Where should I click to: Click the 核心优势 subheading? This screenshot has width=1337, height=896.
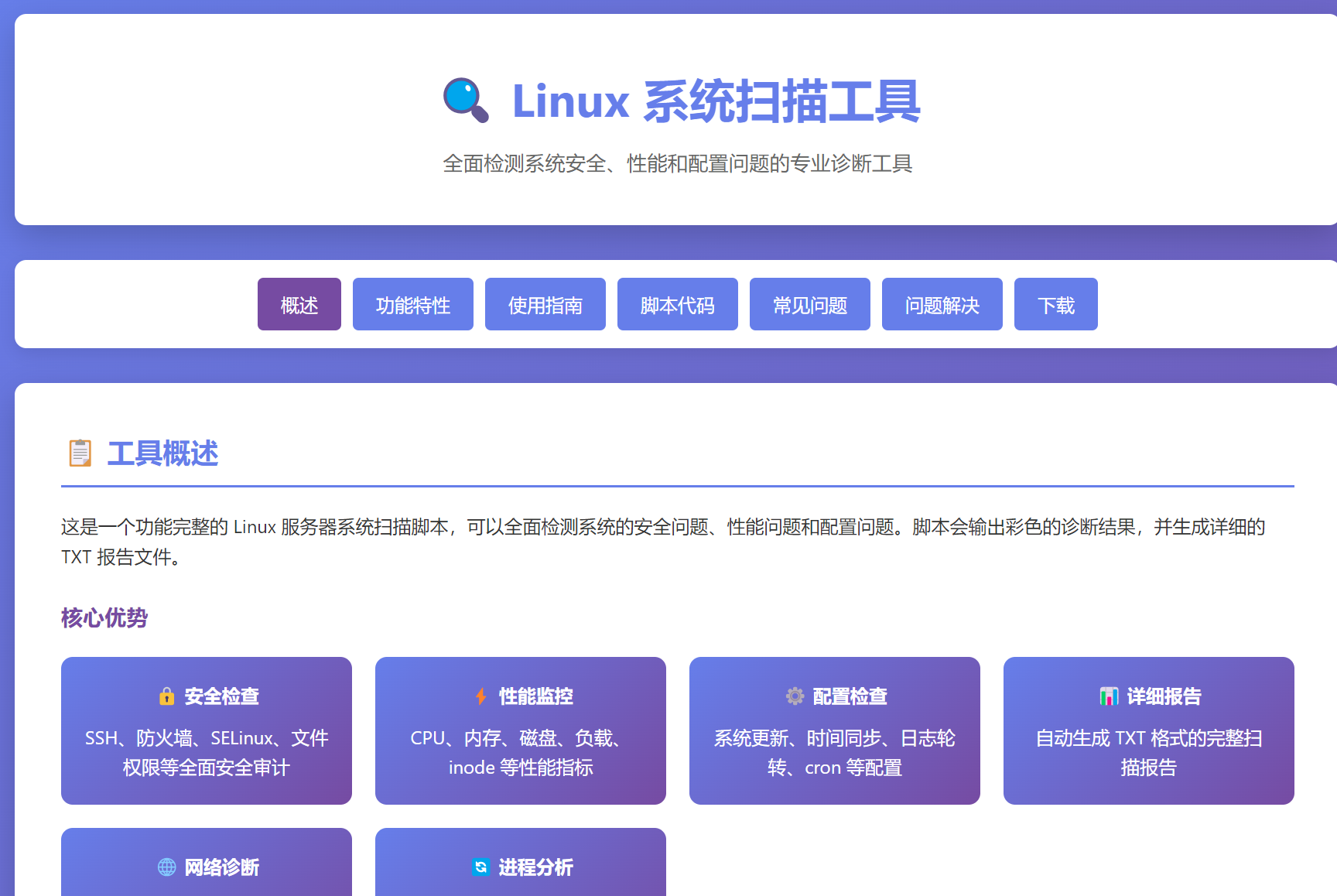pyautogui.click(x=104, y=617)
